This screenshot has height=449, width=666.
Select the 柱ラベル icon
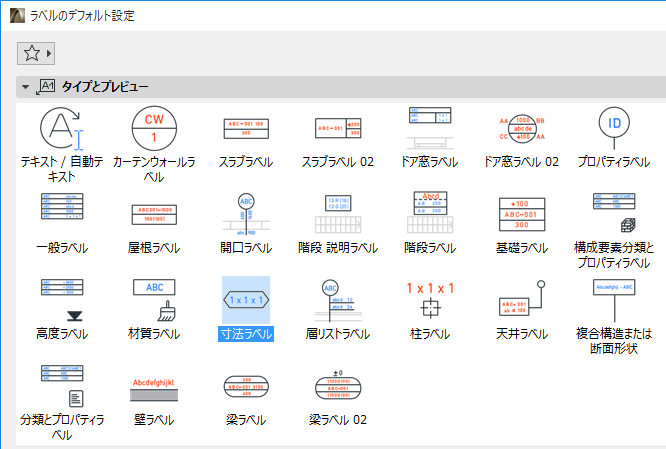click(x=430, y=299)
